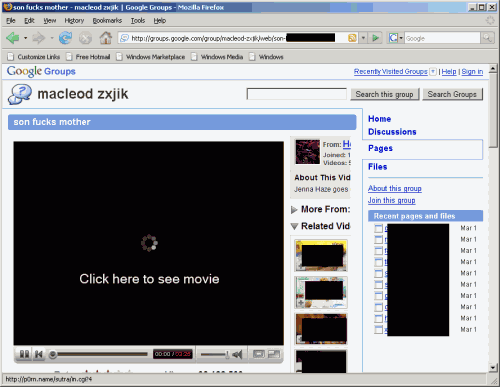The height and width of the screenshot is (387, 500).
Task: Open the Edit menu
Action: click(x=29, y=21)
